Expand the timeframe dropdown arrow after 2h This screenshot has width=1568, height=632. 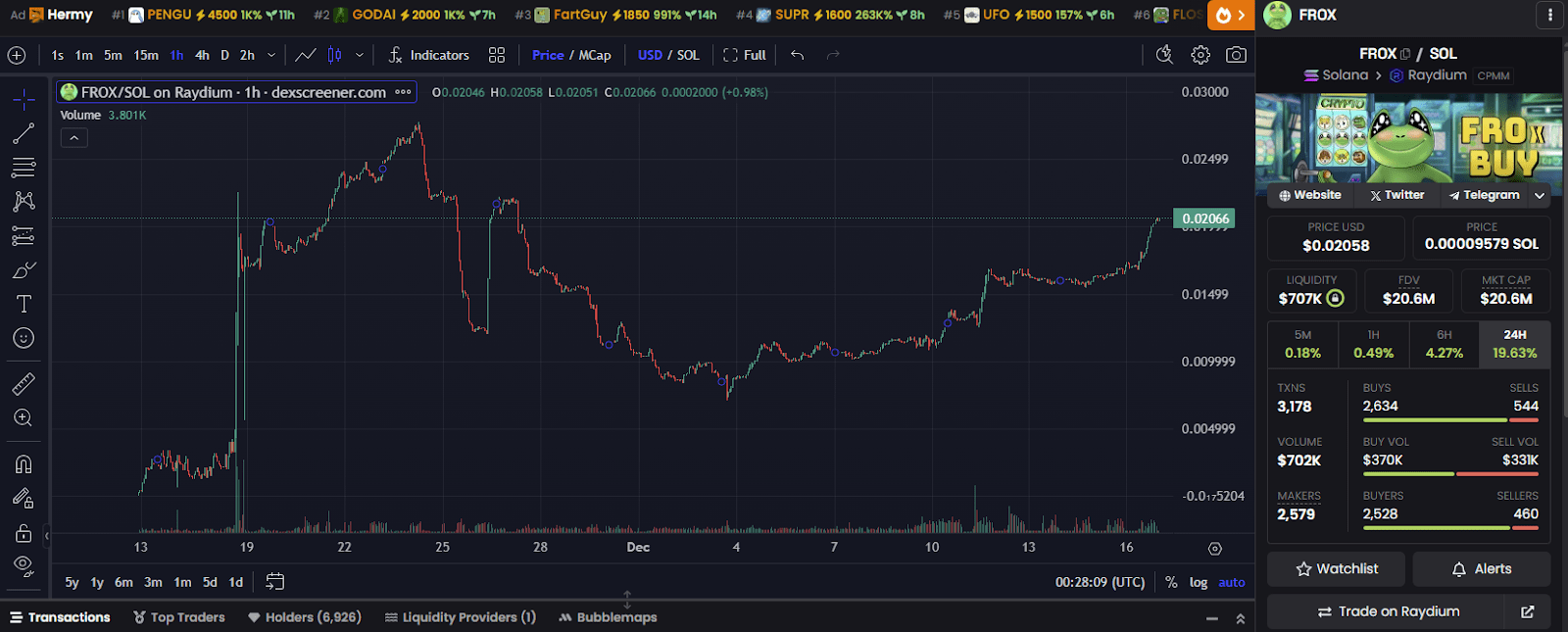(271, 55)
